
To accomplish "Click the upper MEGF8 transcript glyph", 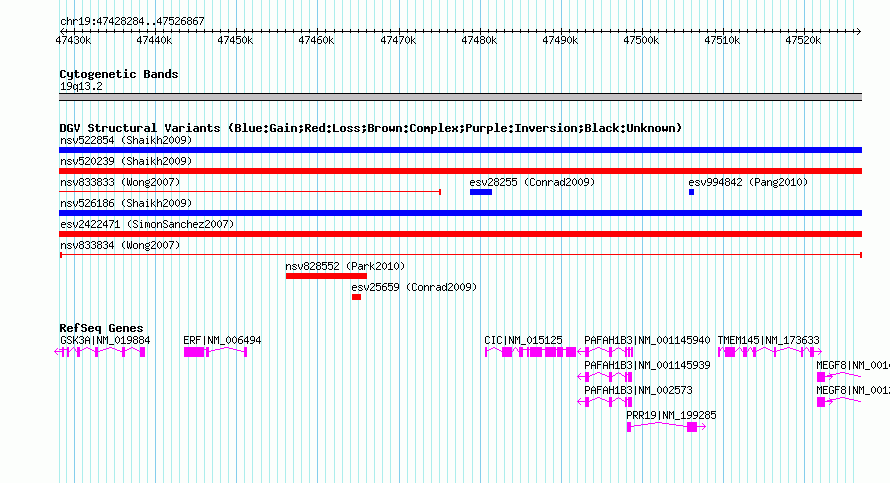I will pos(839,377).
